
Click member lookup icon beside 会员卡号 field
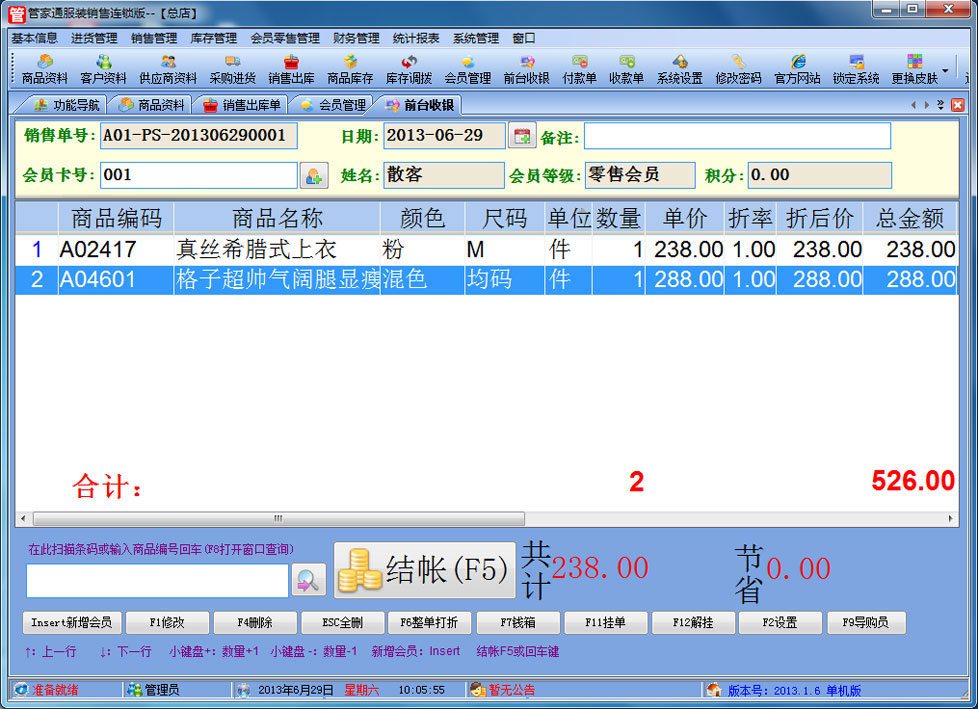click(313, 176)
